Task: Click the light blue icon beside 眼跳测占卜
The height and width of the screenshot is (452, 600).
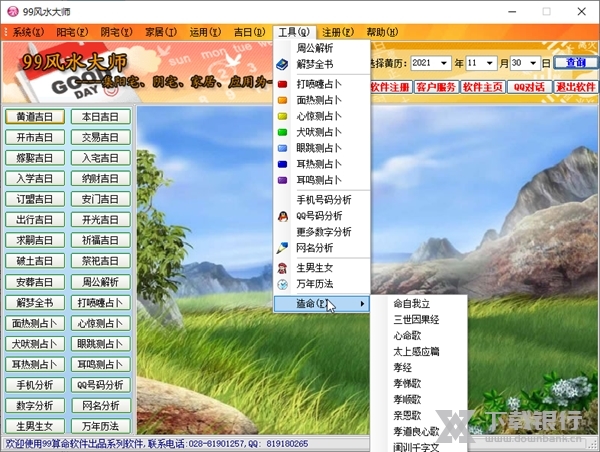Action: point(282,148)
